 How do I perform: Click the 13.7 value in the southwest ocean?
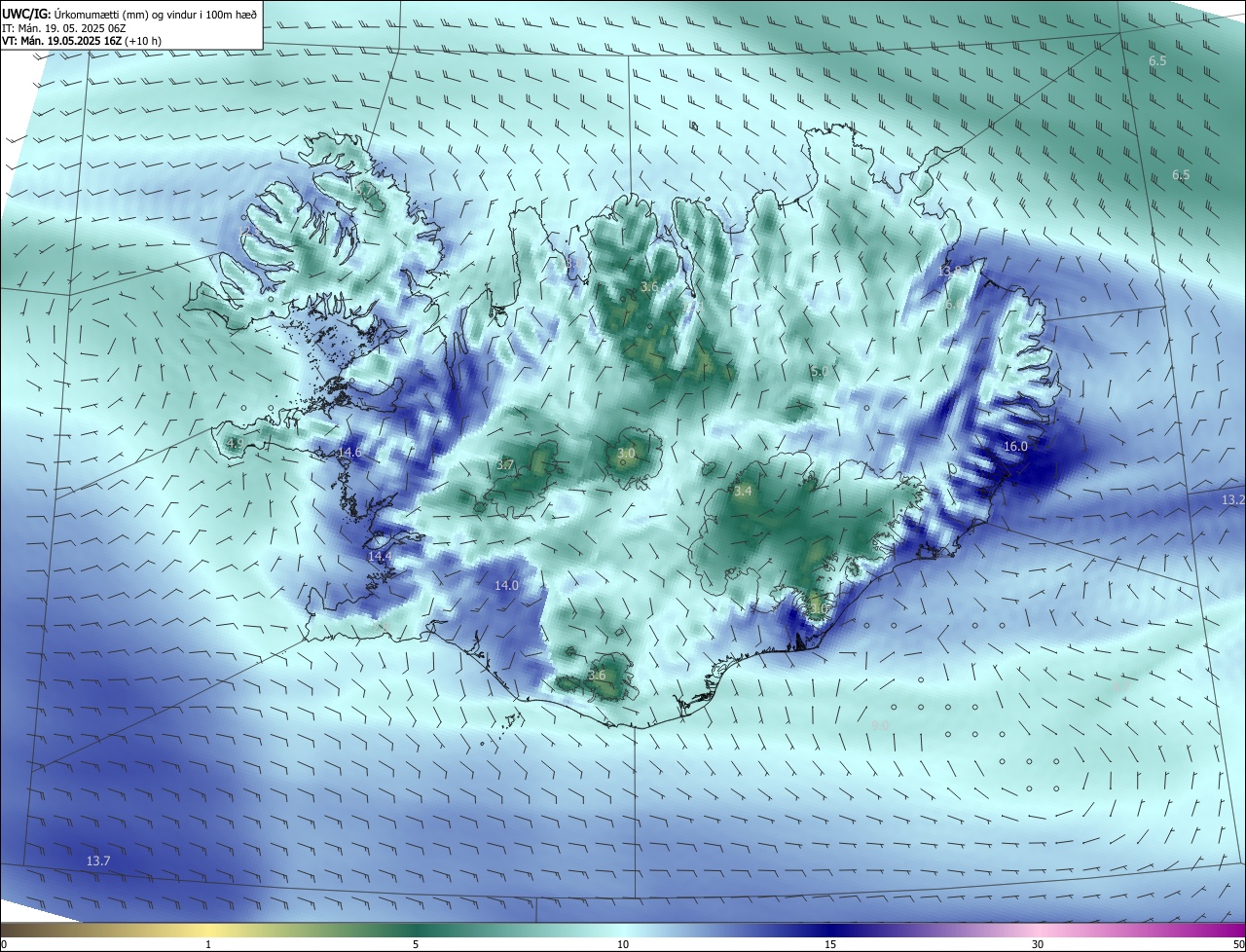click(x=98, y=860)
